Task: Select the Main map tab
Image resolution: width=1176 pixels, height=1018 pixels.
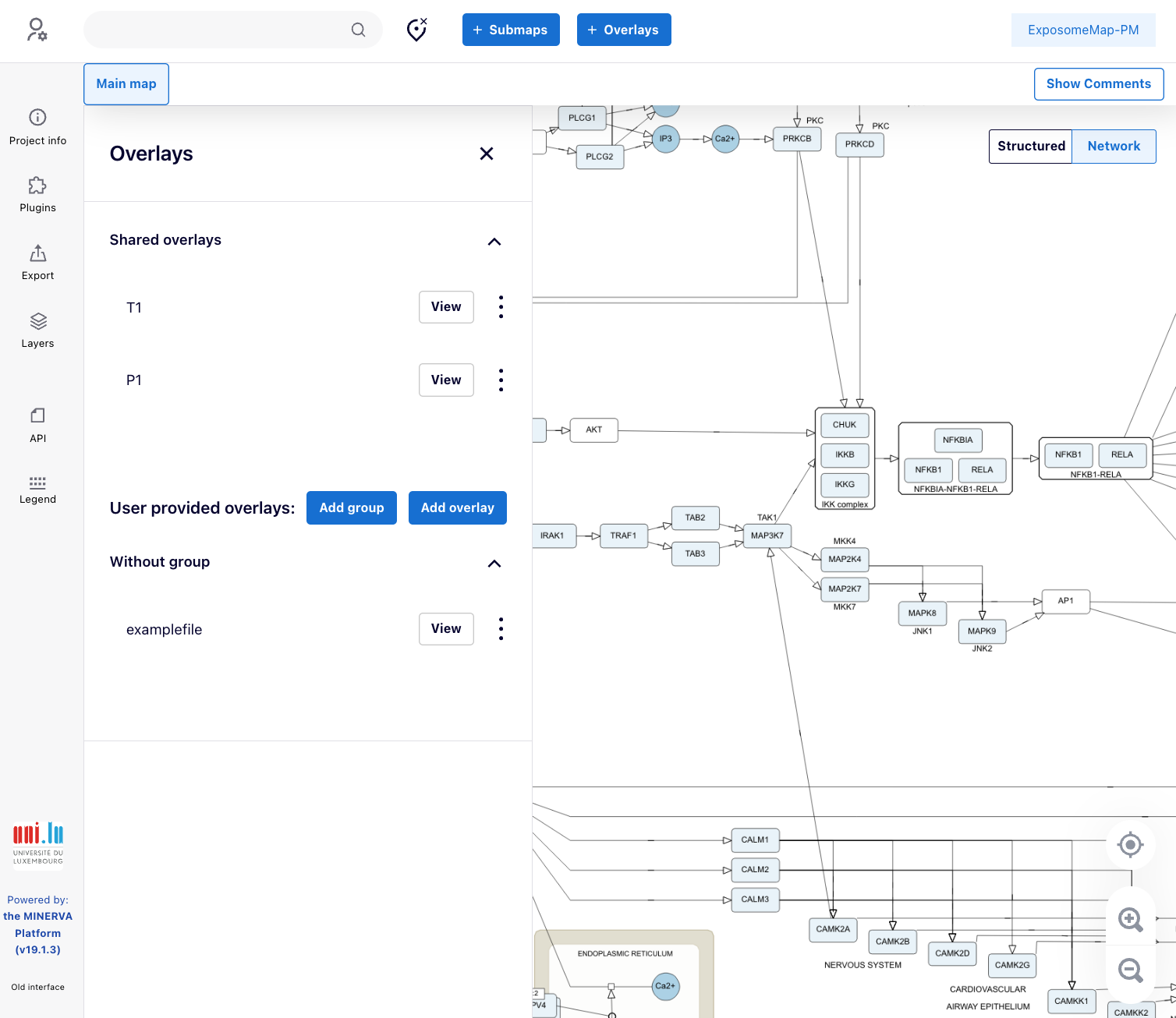Action: coord(126,84)
